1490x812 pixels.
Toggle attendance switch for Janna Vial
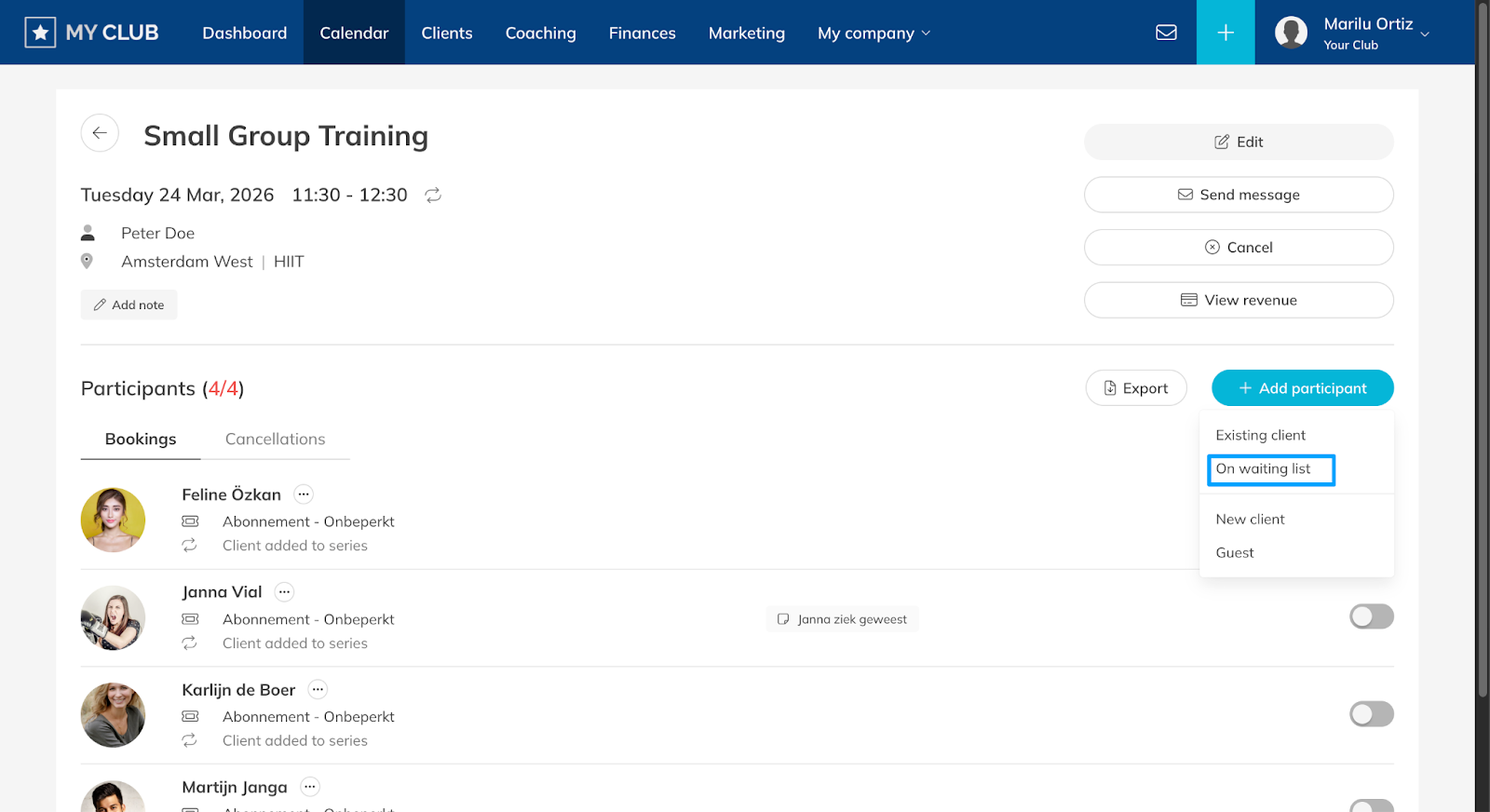point(1371,616)
